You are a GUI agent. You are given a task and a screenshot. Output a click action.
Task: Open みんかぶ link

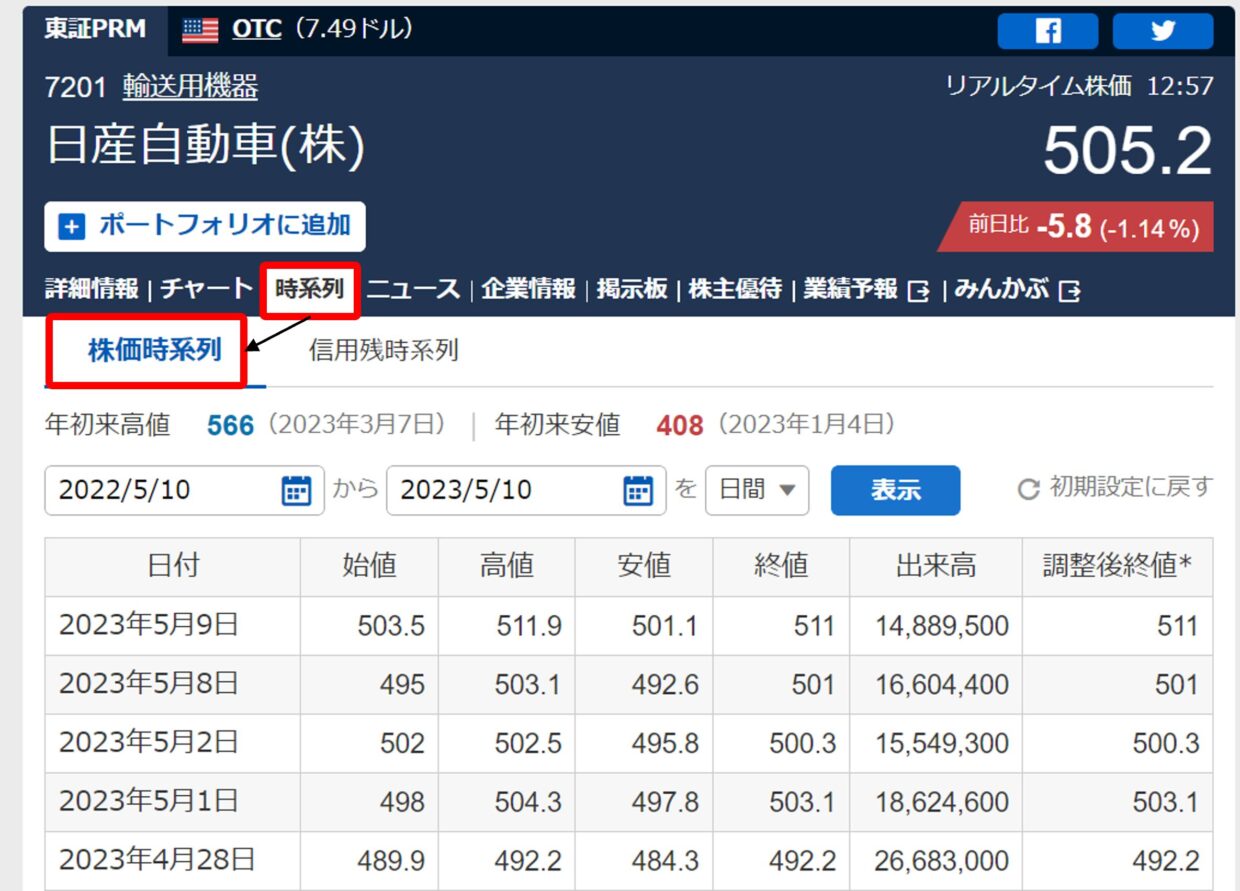[1002, 290]
